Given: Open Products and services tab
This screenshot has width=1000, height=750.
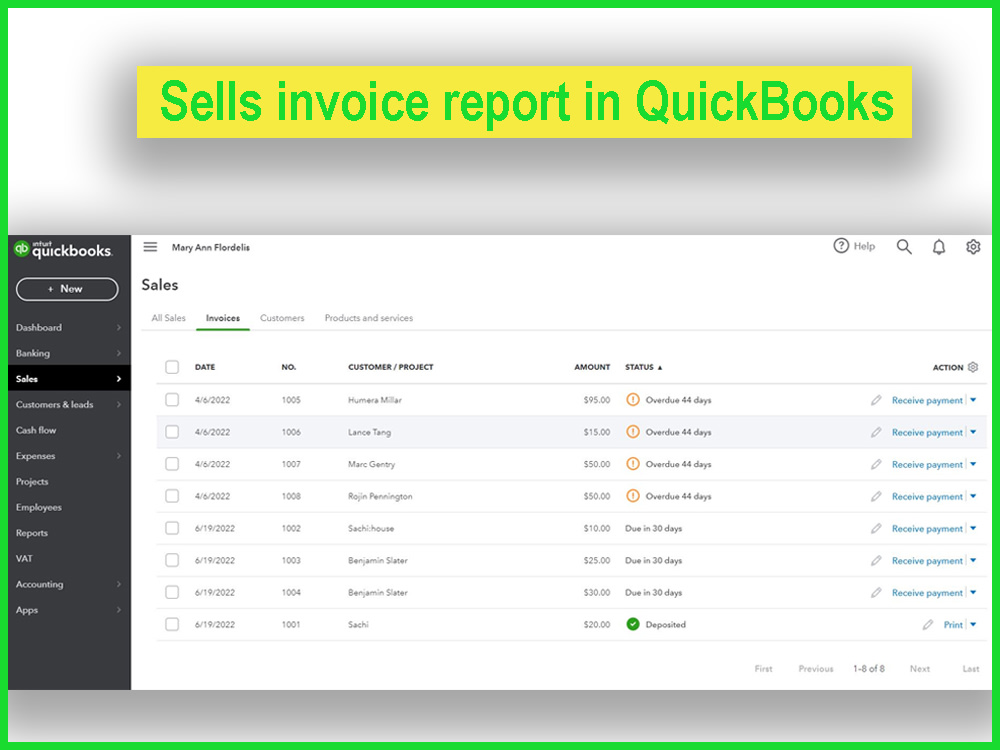Looking at the screenshot, I should [369, 318].
